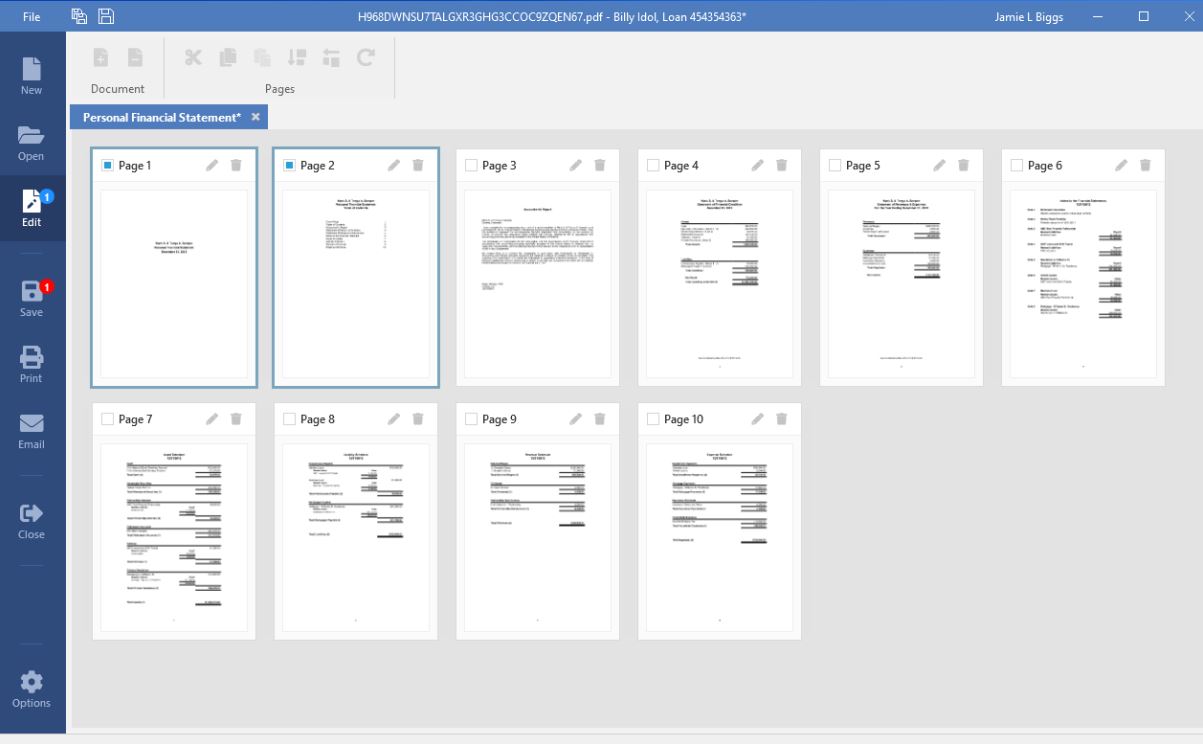1203x744 pixels.
Task: Open Options from the sidebar
Action: [x=32, y=690]
